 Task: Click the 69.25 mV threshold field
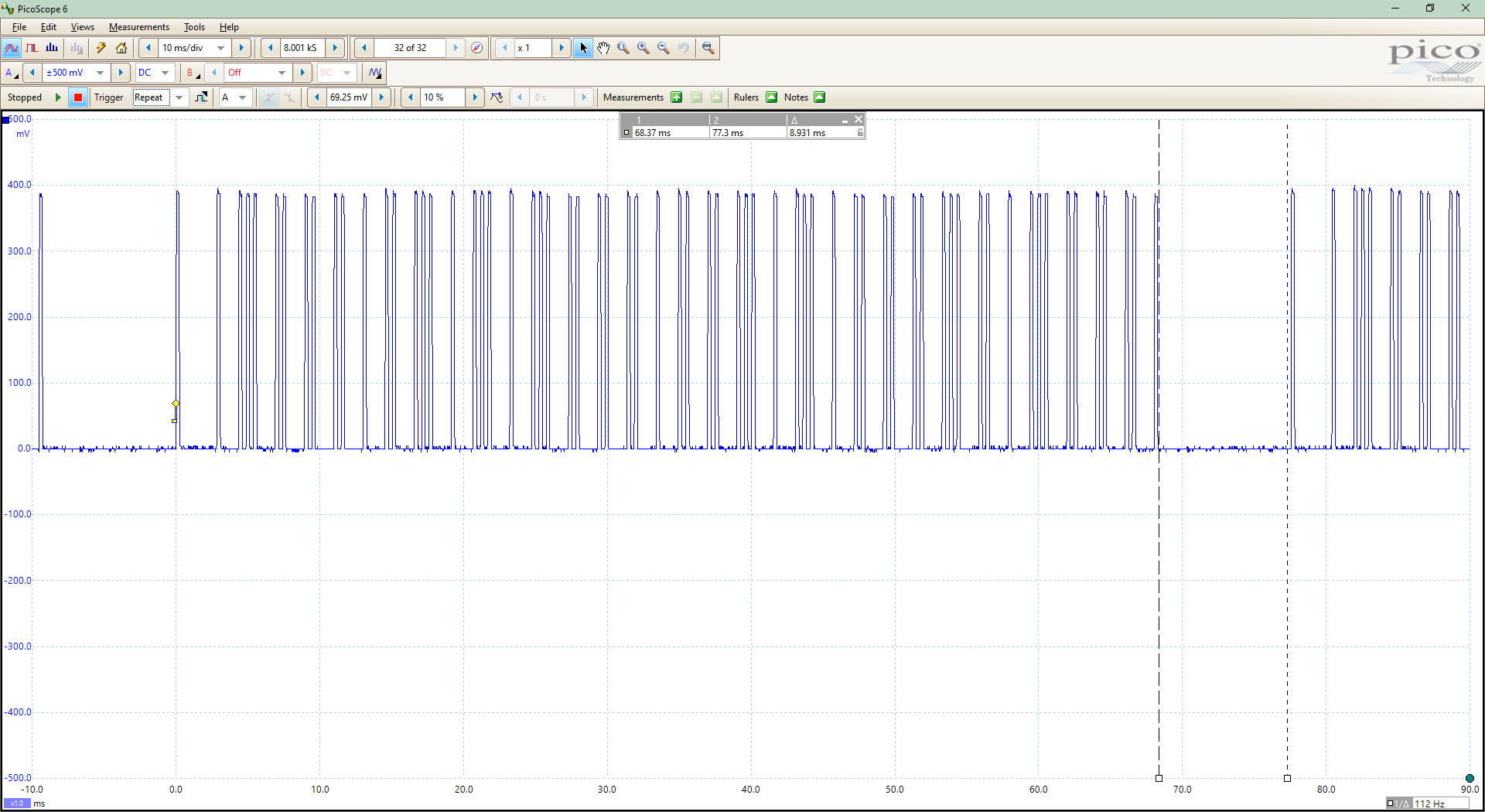point(349,97)
